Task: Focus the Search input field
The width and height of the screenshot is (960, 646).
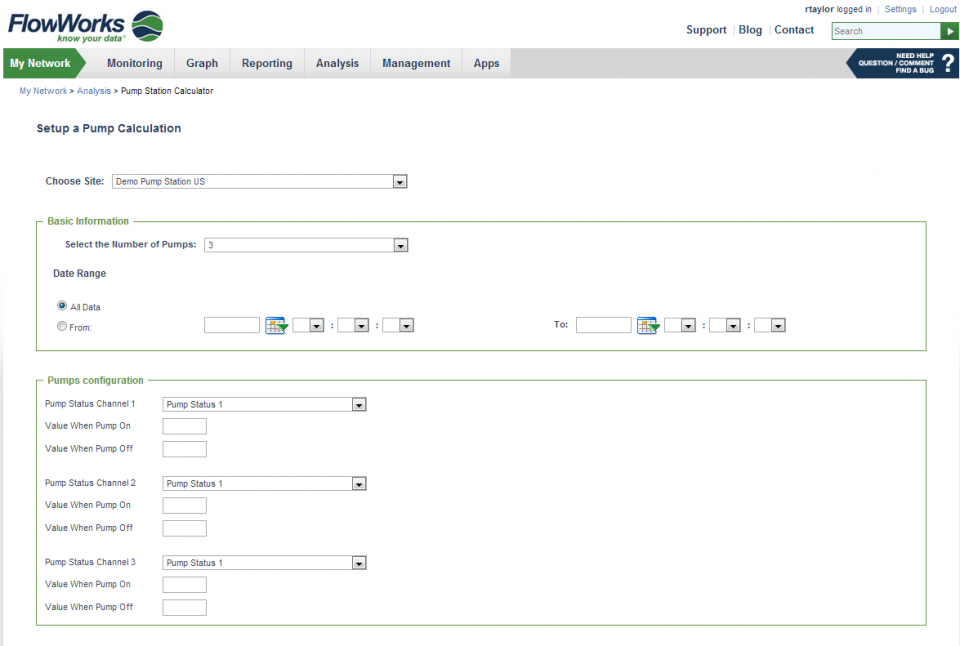Action: pyautogui.click(x=886, y=31)
